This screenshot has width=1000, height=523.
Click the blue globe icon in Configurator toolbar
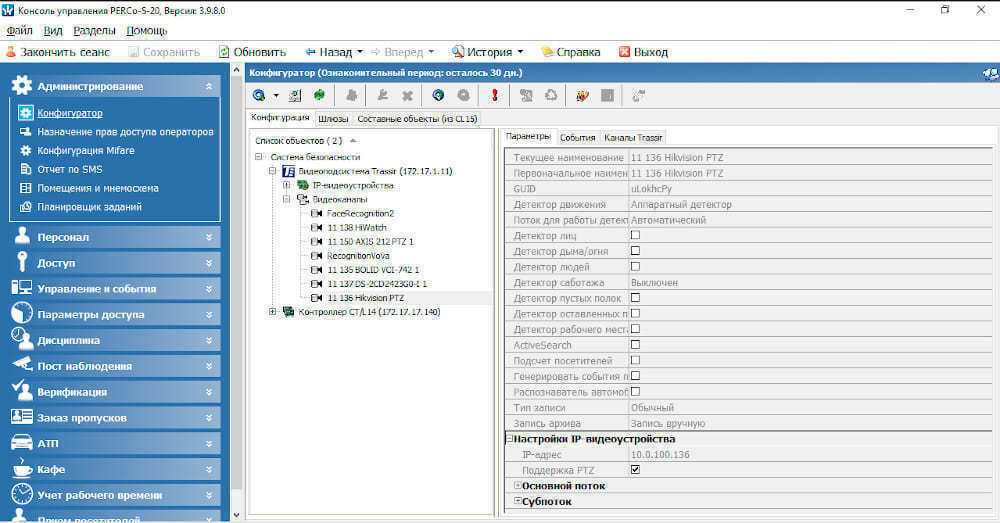438,96
